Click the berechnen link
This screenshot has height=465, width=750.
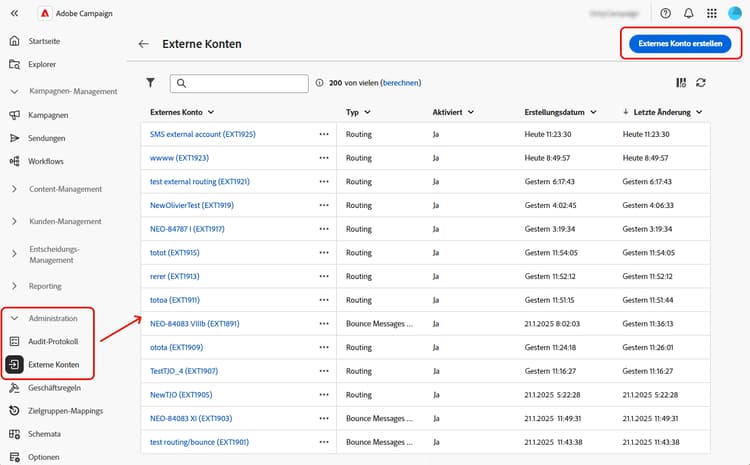399,83
